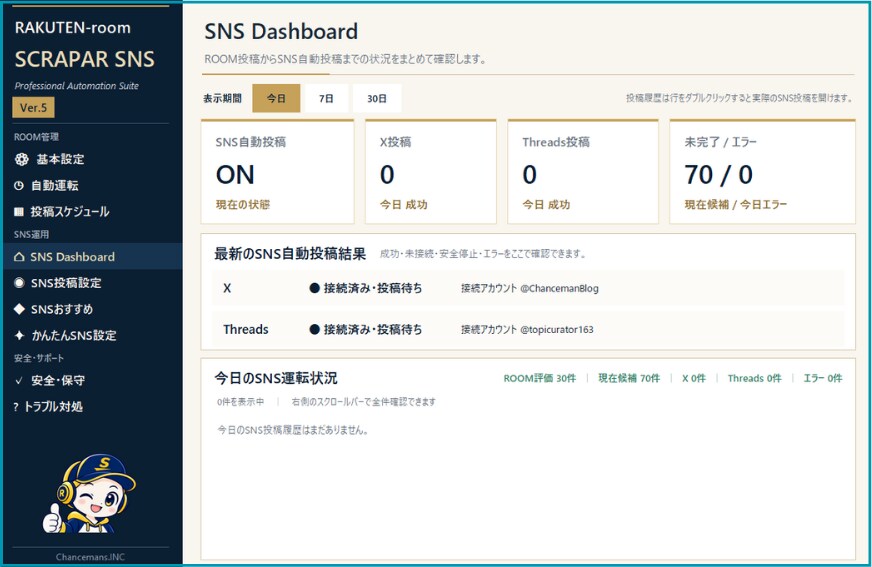Go to 投稿スケジュール page
872x567 pixels.
pyautogui.click(x=92, y=212)
